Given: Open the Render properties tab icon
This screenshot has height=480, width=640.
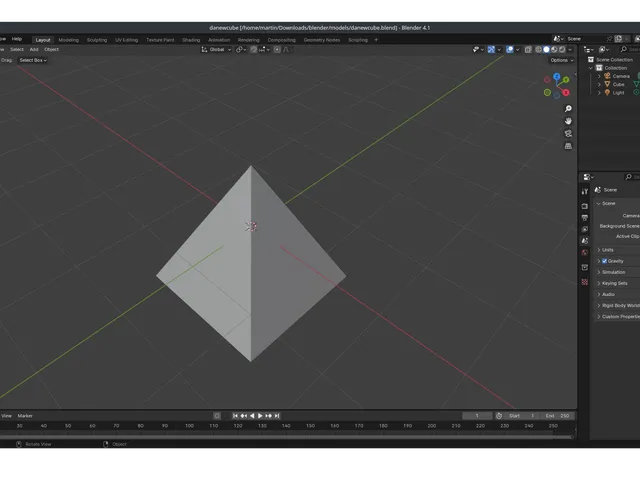Looking at the screenshot, I should point(585,206).
